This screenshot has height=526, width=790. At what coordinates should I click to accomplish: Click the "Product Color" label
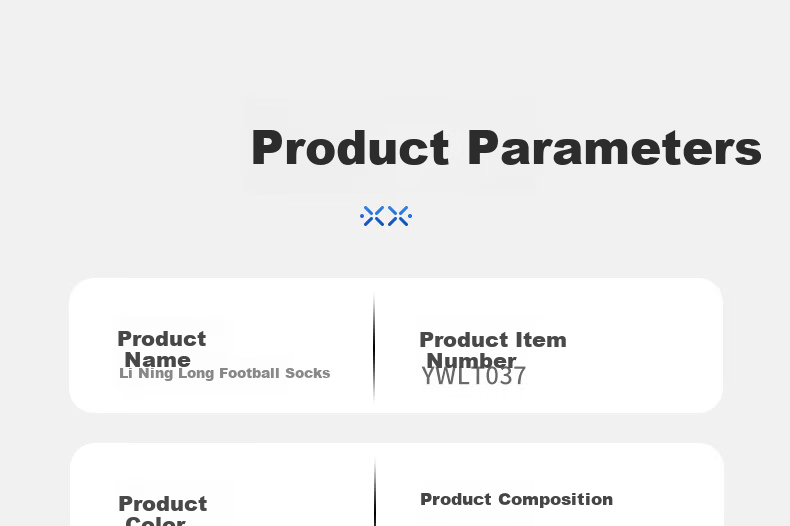(162, 510)
